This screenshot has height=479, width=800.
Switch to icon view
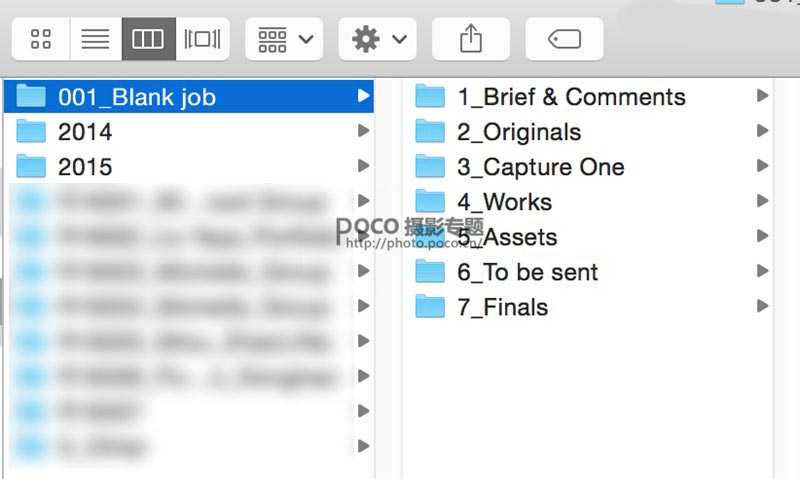(41, 39)
